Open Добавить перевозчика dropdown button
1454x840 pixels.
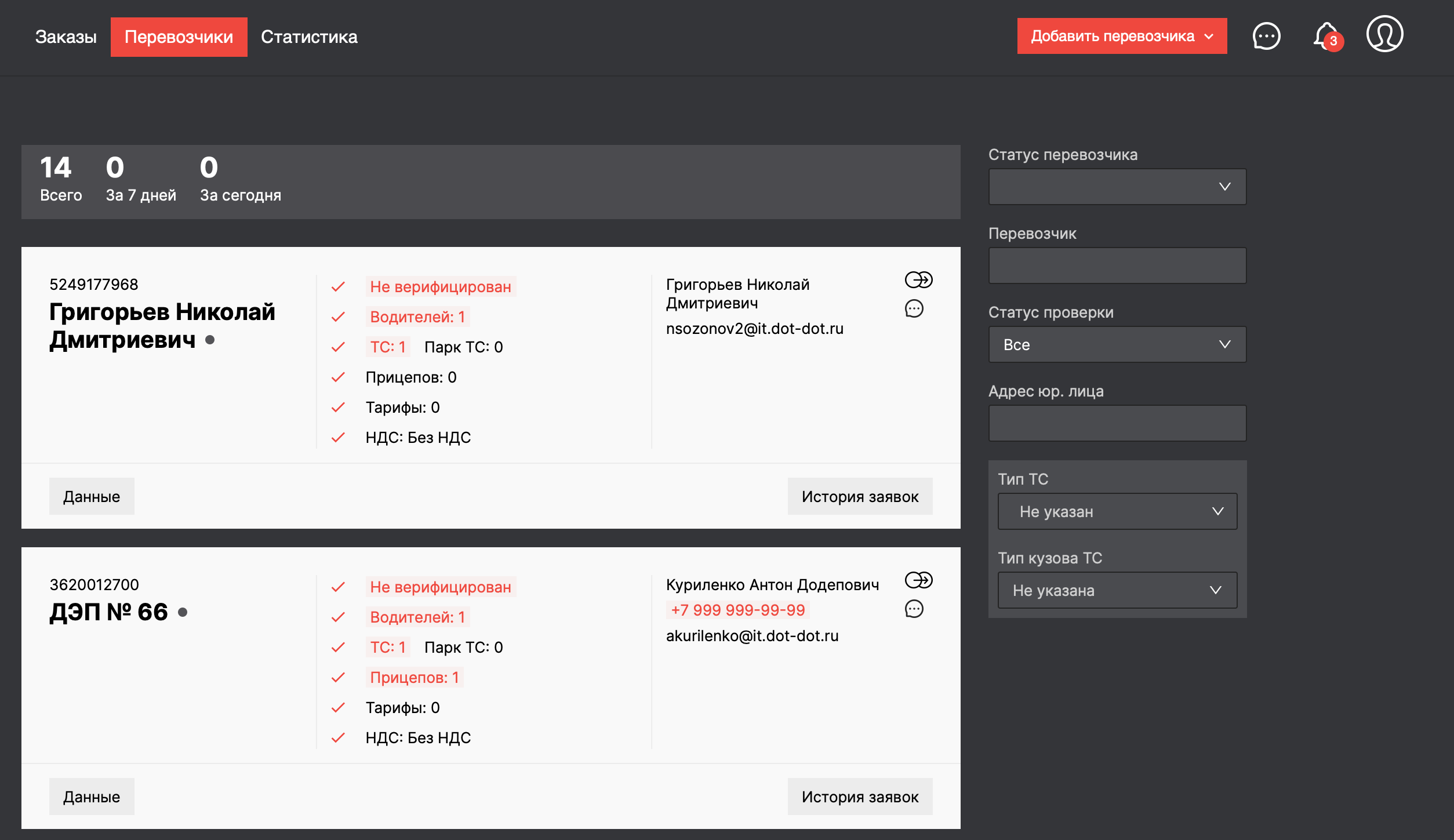[1121, 36]
